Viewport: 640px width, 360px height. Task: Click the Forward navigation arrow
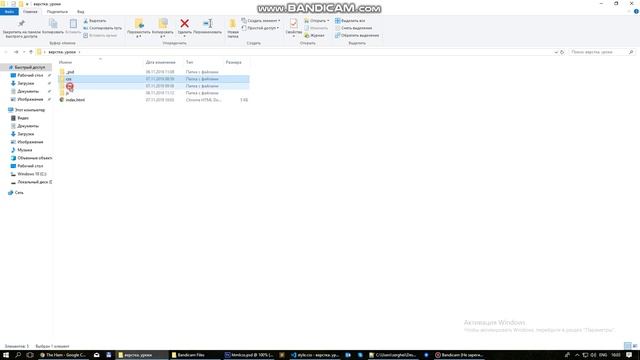coord(16,52)
